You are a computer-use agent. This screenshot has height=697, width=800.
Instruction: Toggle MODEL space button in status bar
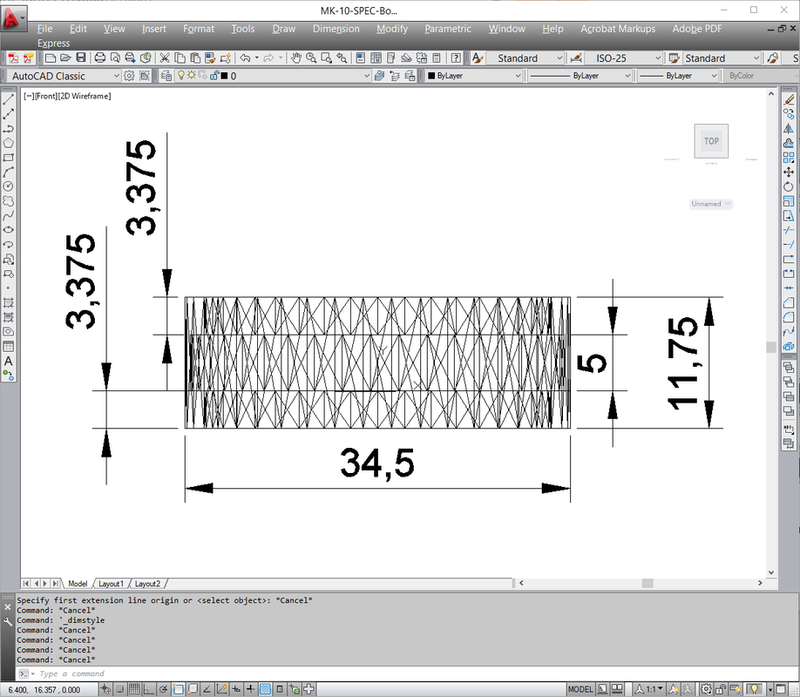(x=580, y=689)
